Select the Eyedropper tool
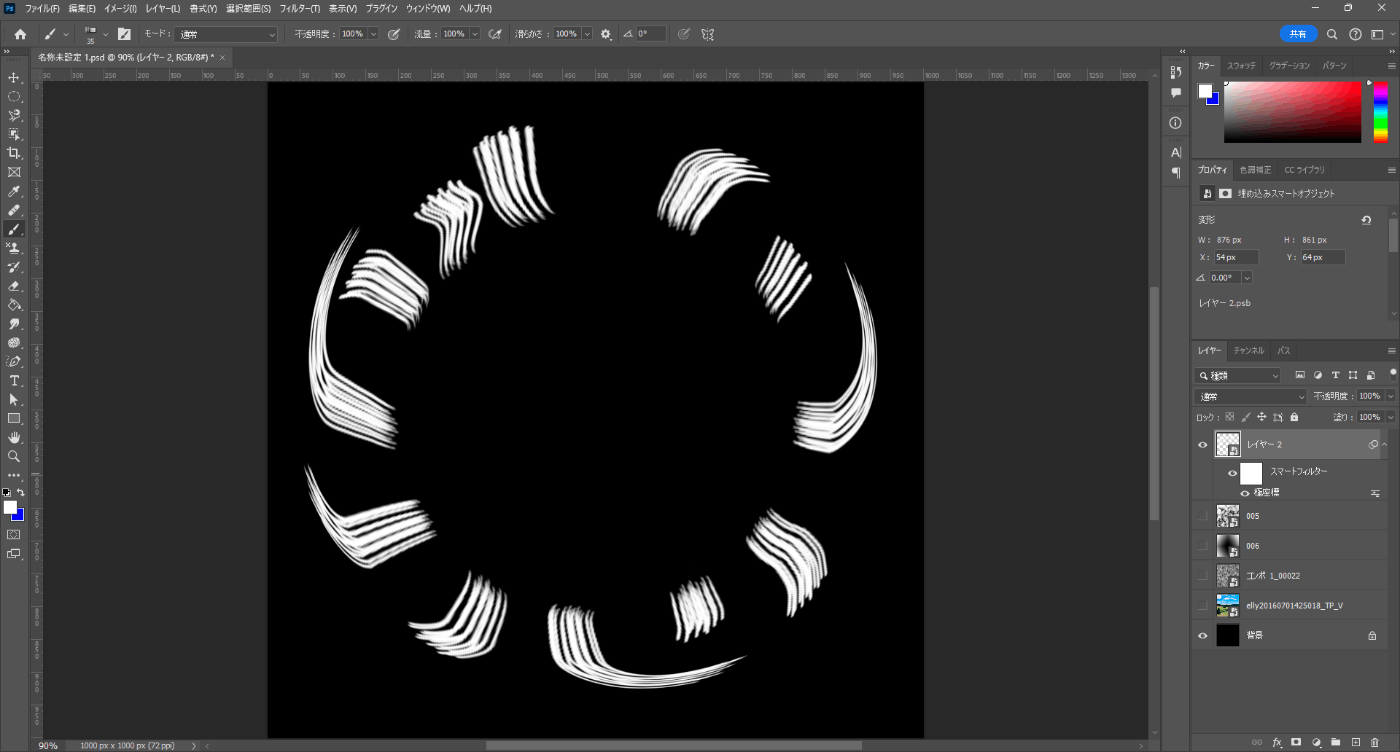The image size is (1400, 752). click(x=14, y=191)
